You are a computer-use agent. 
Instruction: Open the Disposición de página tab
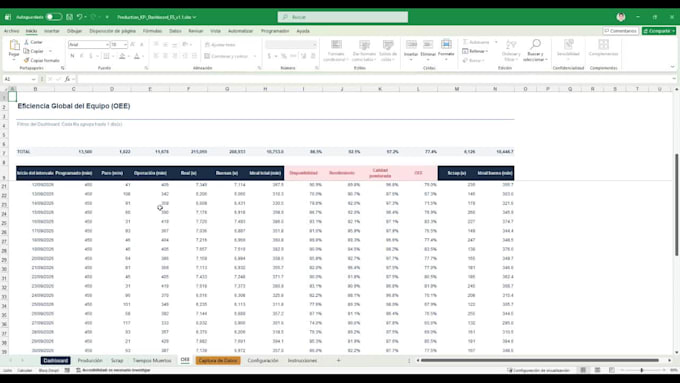(x=112, y=31)
